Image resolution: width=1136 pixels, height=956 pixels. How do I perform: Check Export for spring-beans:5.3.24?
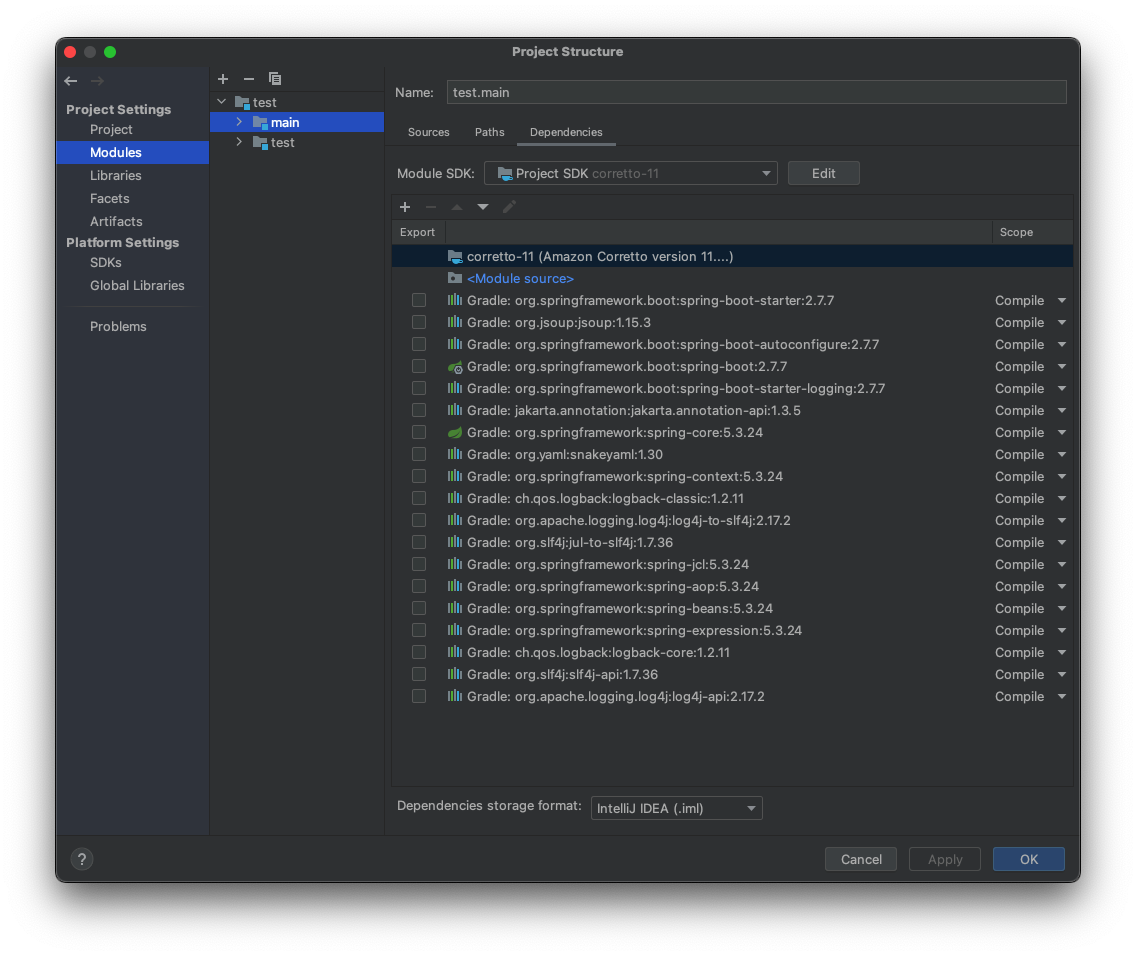[x=419, y=608]
